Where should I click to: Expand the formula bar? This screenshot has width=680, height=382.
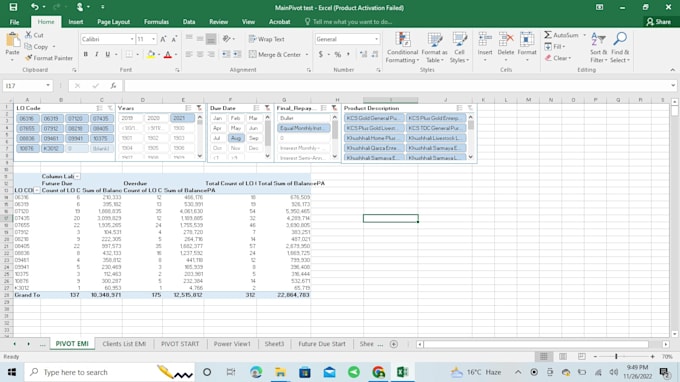(673, 85)
